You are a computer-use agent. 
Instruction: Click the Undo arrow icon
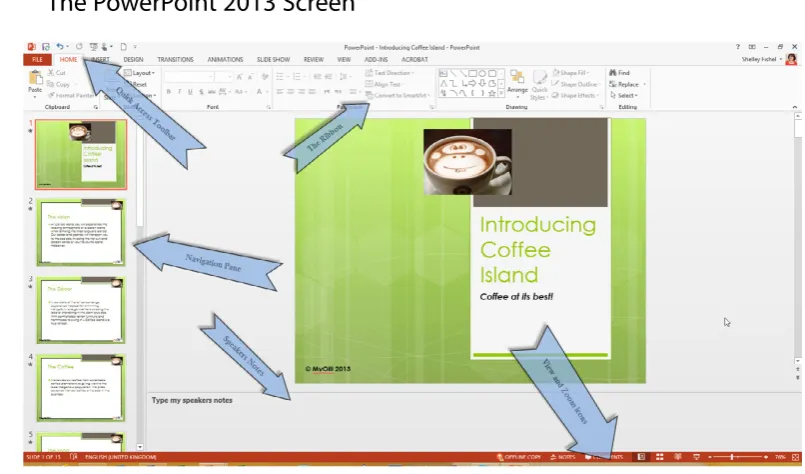(x=60, y=47)
